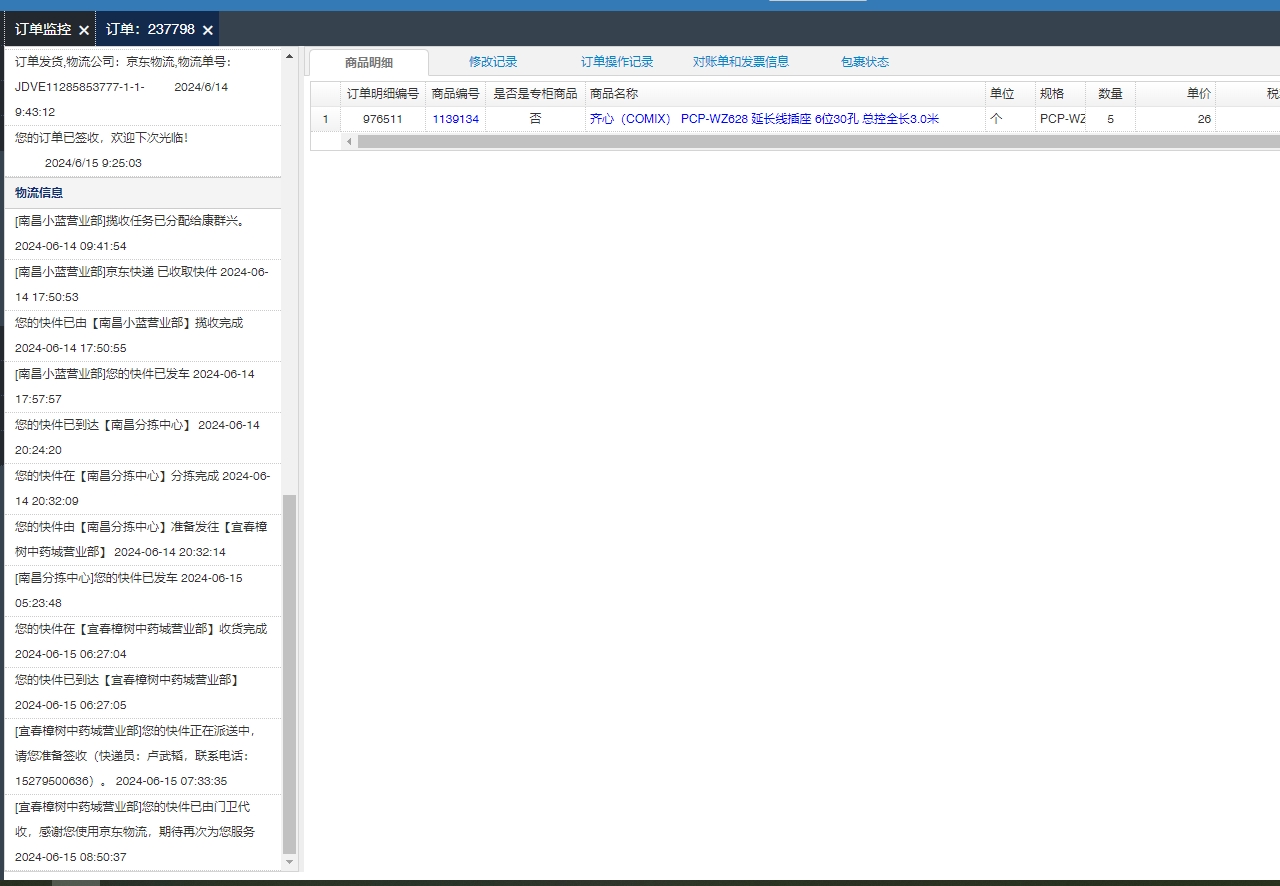Select the 宜春樟树中药城营业部 收货完成 entry
Screen dimensions: 1280x886
pyautogui.click(x=141, y=641)
